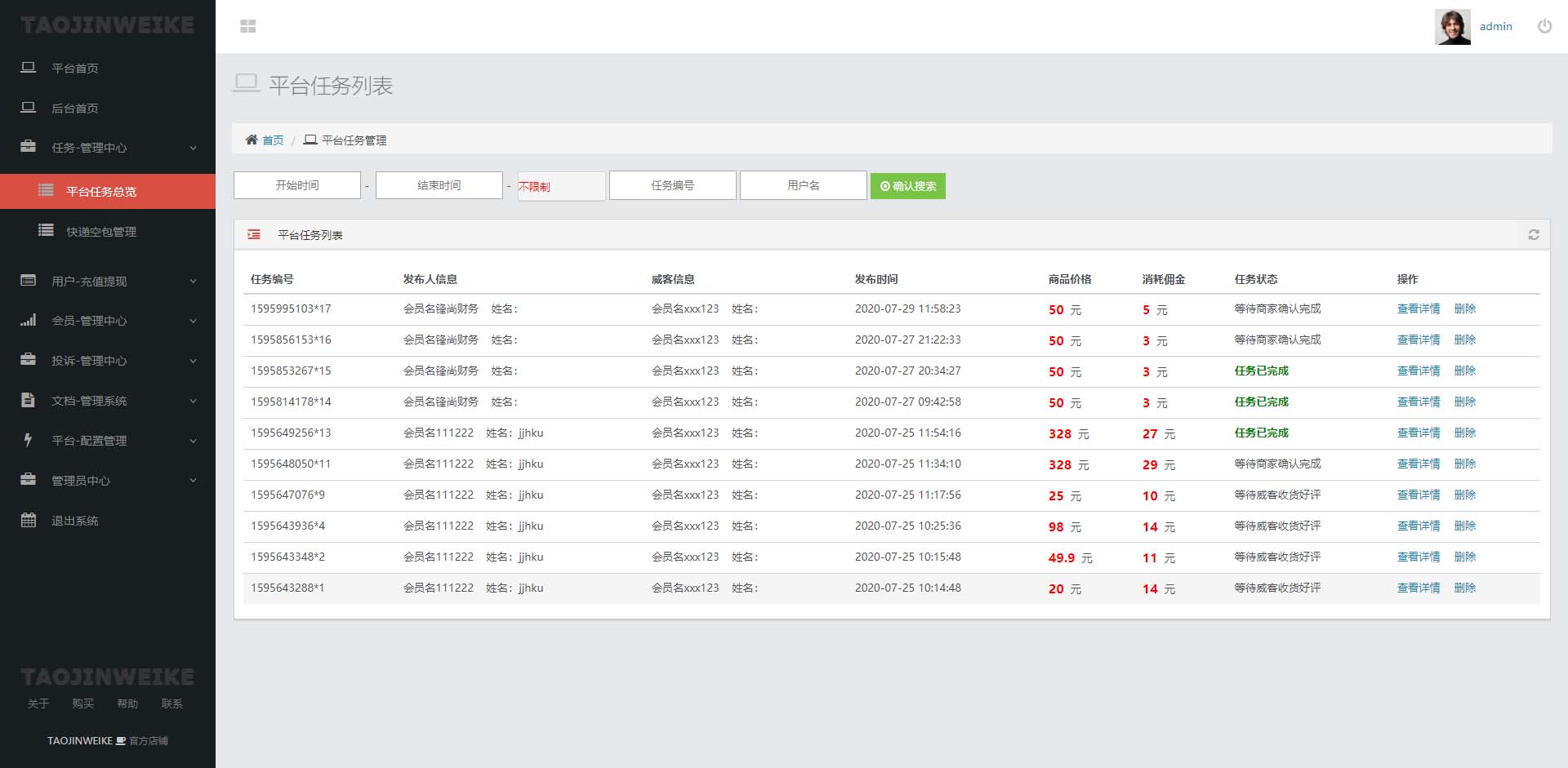Click the 任务状态 column header
The height and width of the screenshot is (768, 1568).
(x=1256, y=279)
